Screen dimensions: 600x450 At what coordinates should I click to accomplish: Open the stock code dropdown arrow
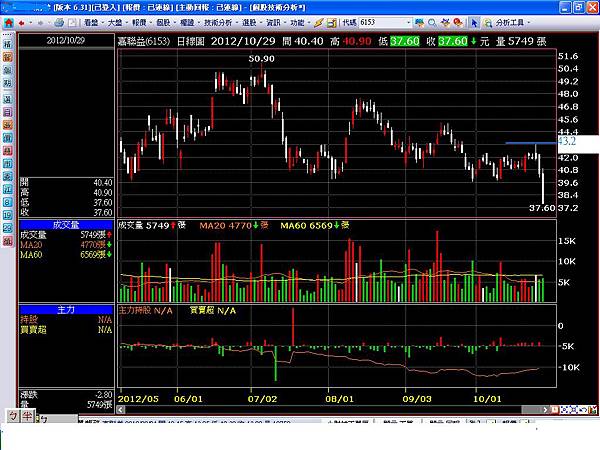pos(408,23)
